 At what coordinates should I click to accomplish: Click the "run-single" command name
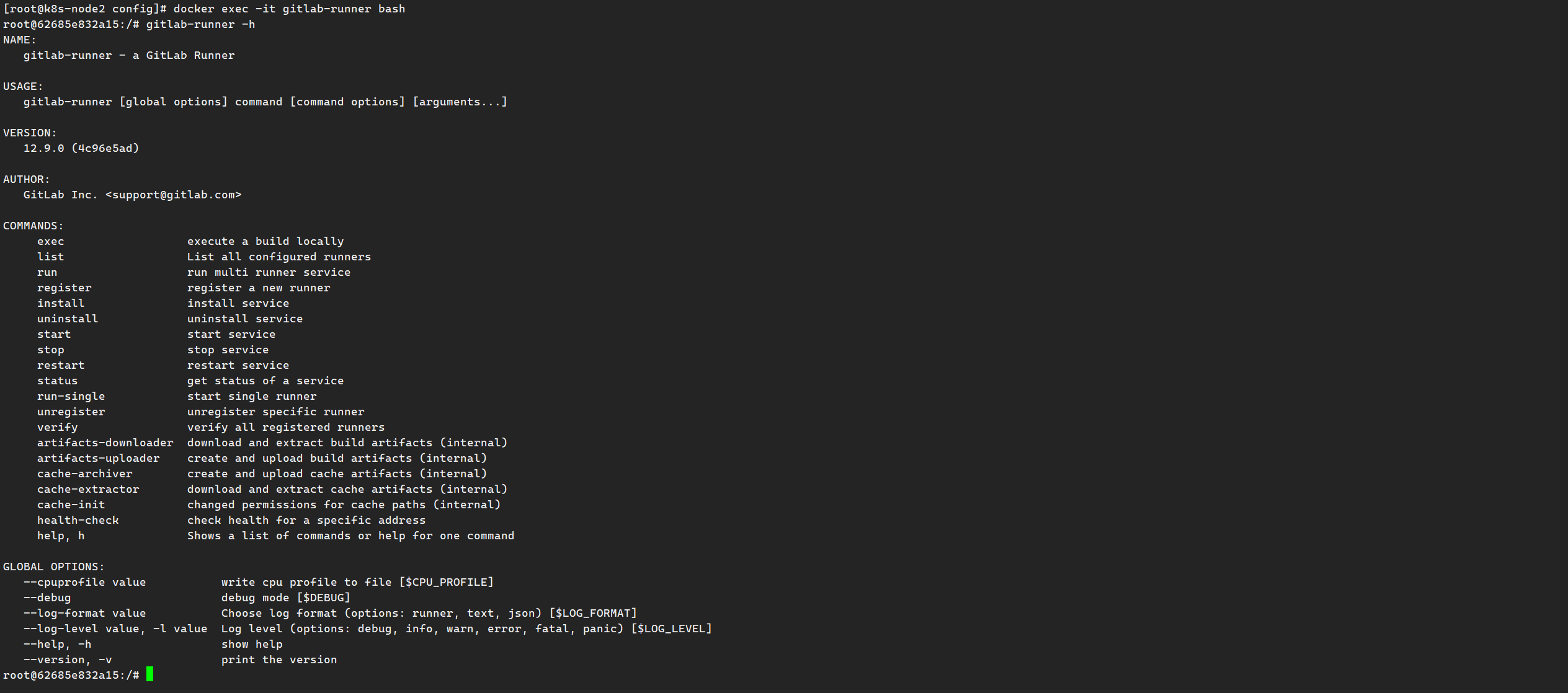pyautogui.click(x=71, y=396)
